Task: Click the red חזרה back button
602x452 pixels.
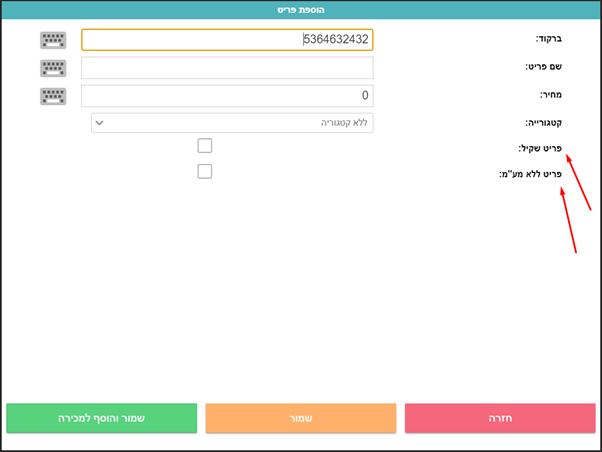Action: (499, 419)
